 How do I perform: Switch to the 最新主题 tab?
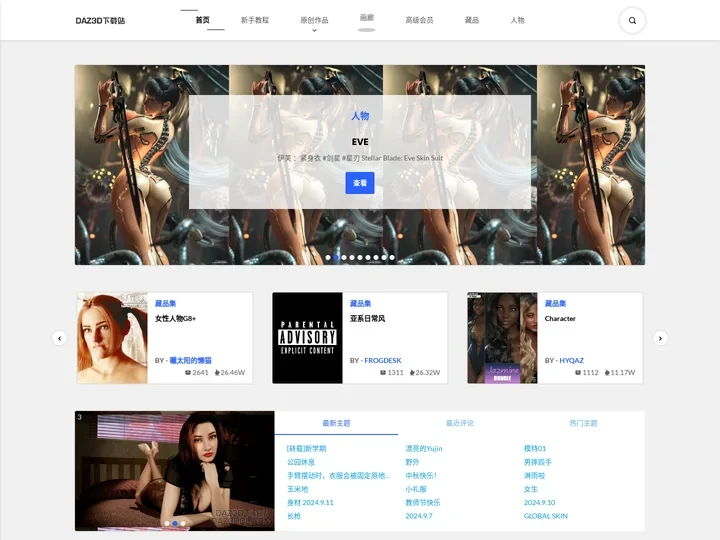(336, 423)
